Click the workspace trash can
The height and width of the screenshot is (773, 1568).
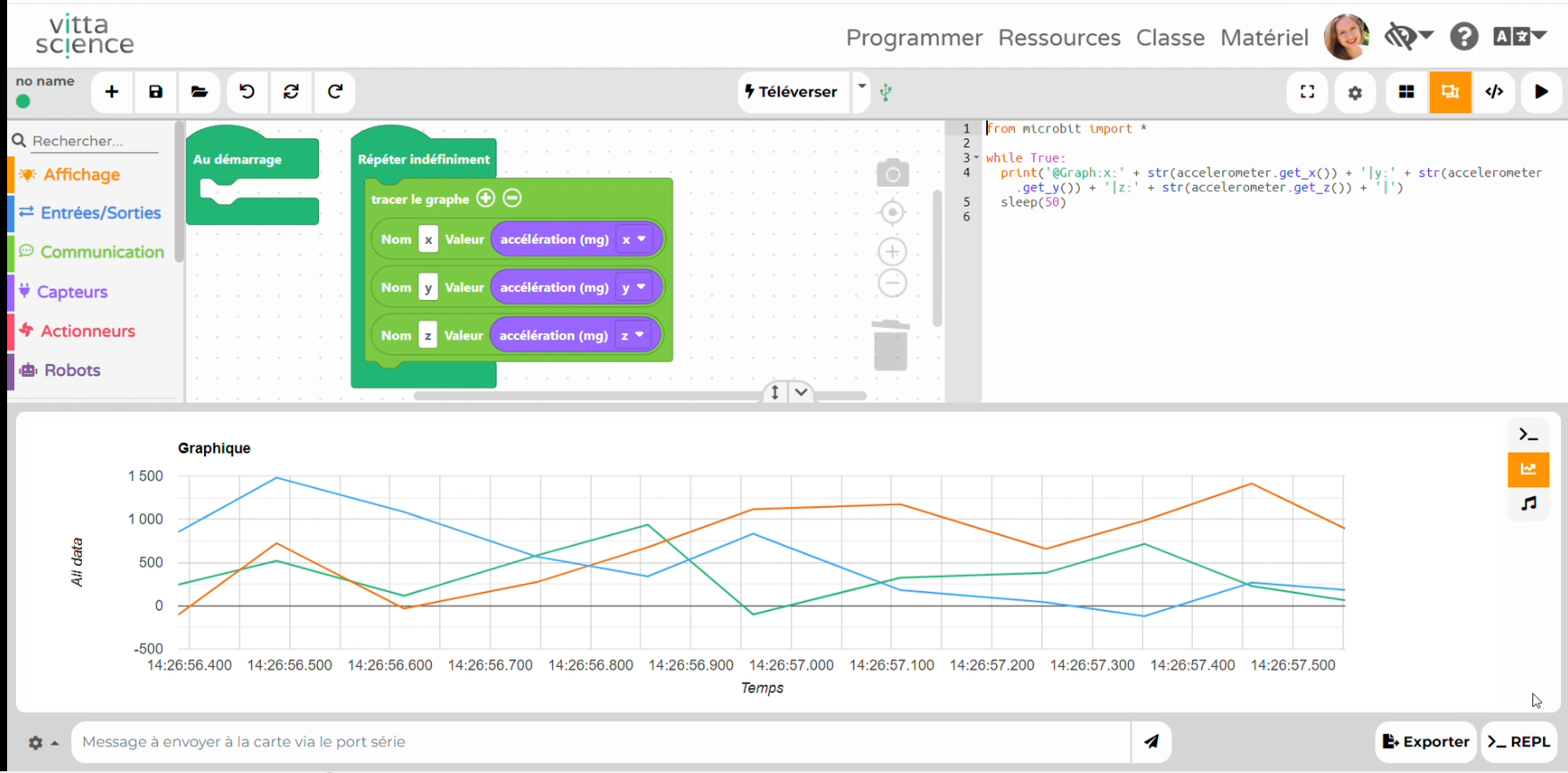pos(891,344)
